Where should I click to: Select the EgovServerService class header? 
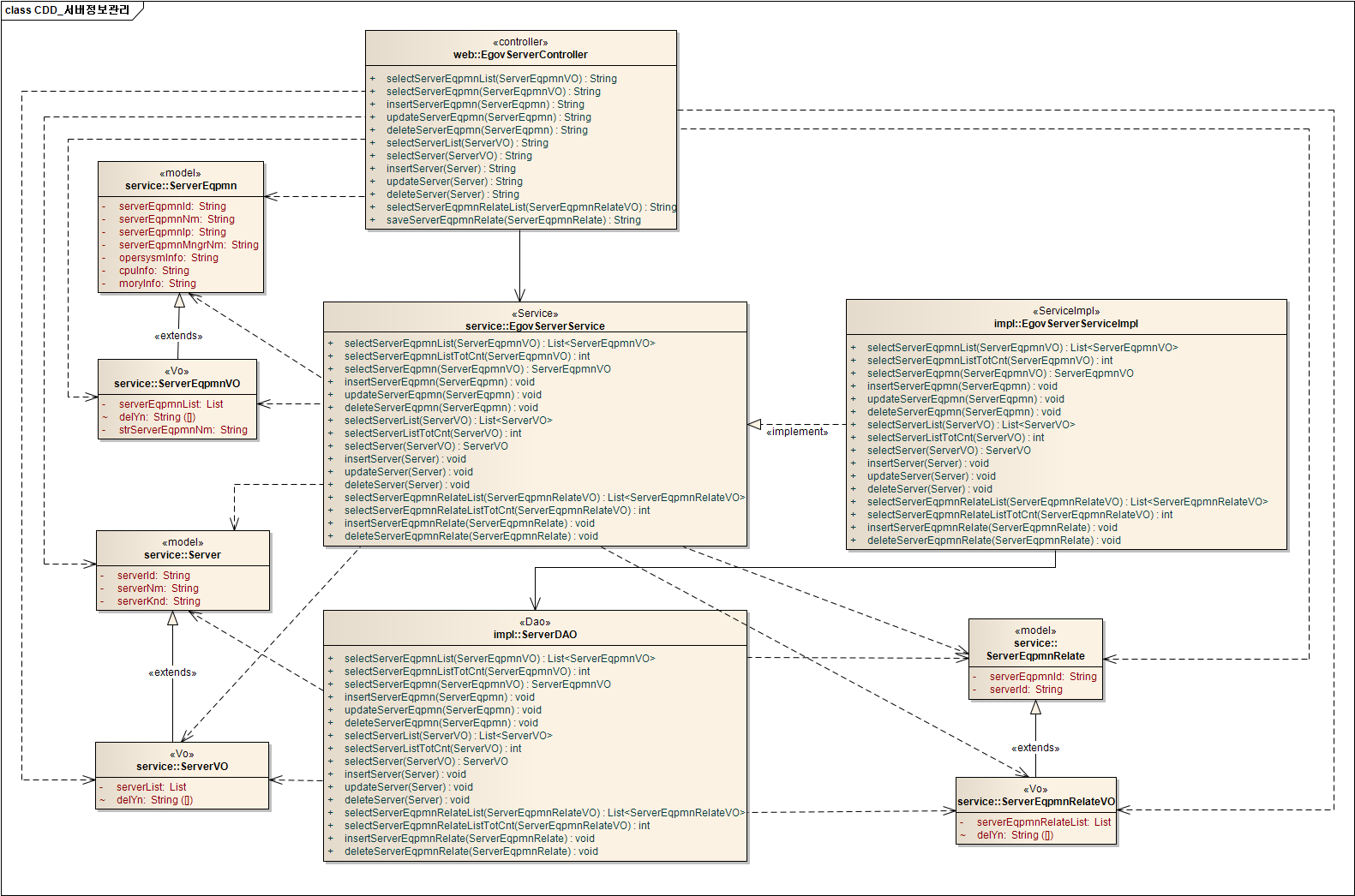coord(535,326)
